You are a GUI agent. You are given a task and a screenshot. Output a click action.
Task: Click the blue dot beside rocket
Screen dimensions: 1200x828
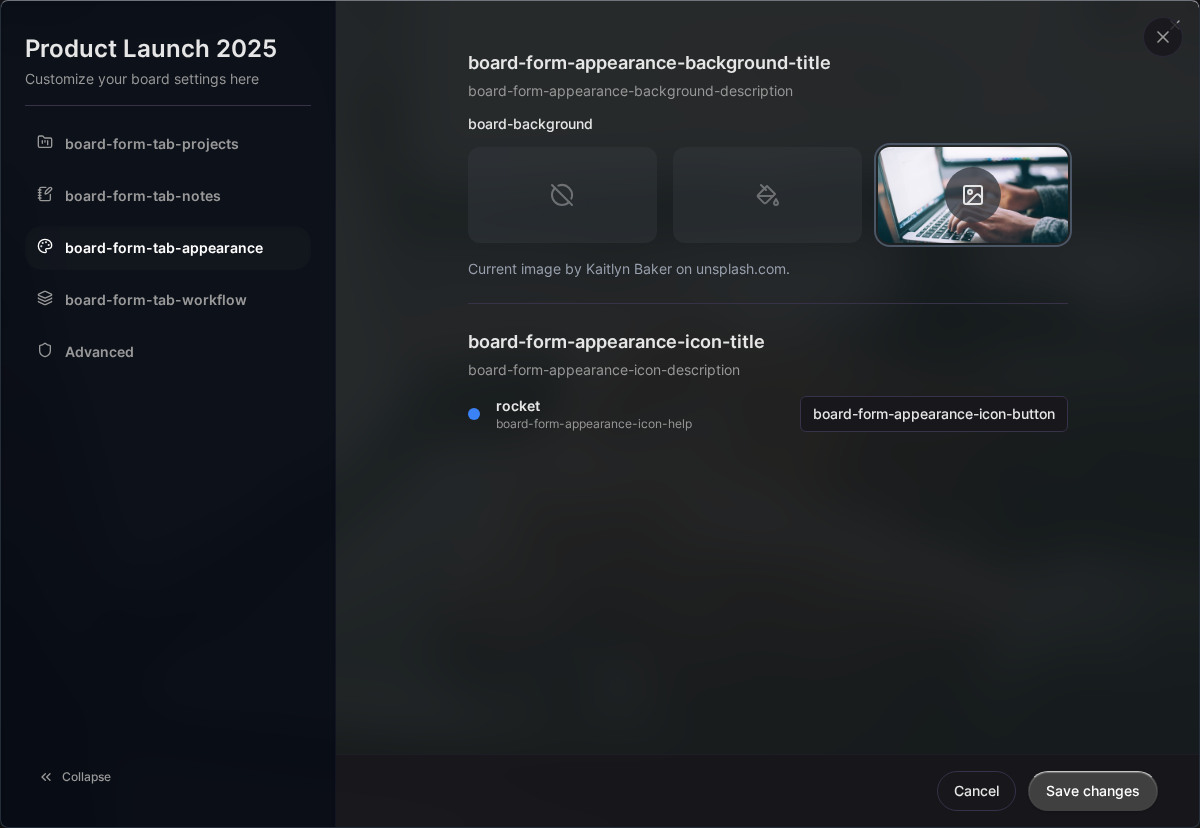[x=474, y=414]
